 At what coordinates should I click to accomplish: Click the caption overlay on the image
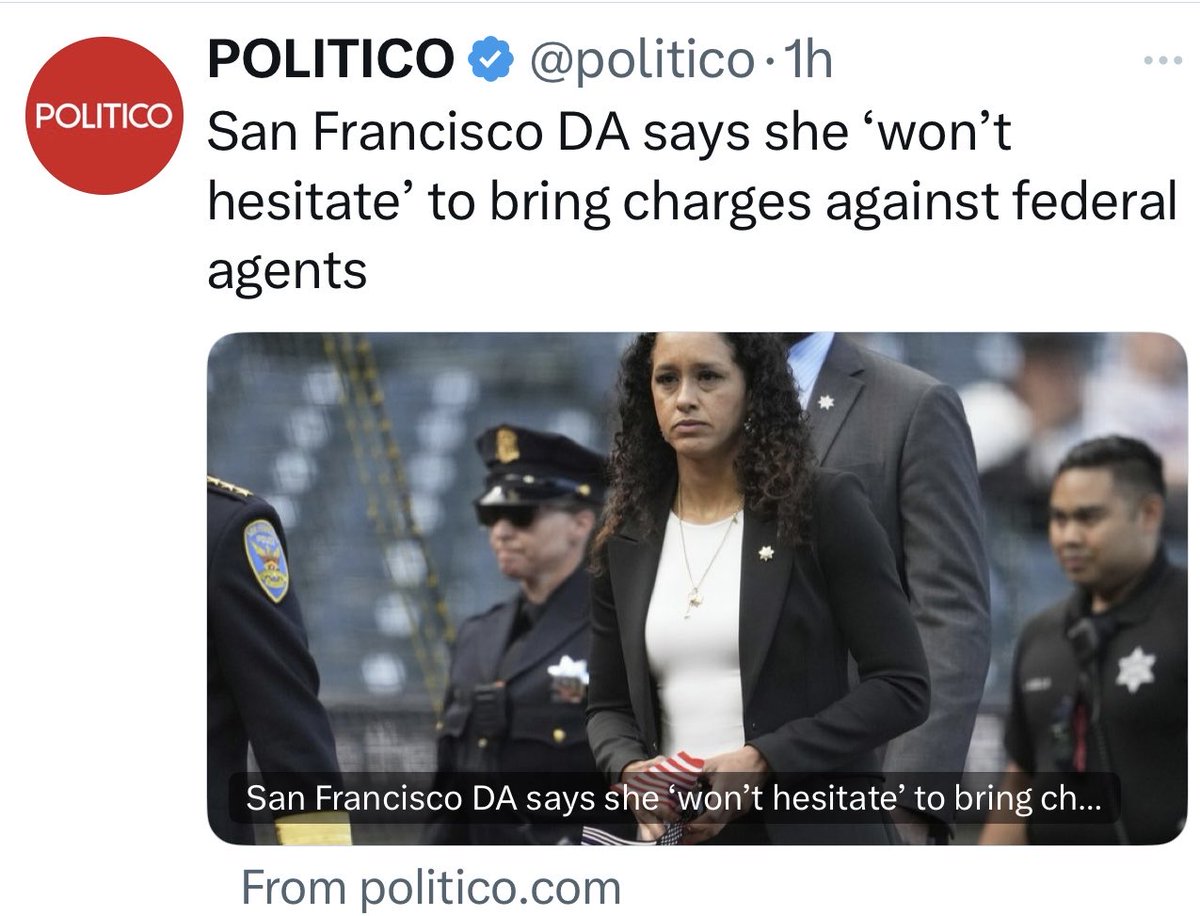[671, 800]
